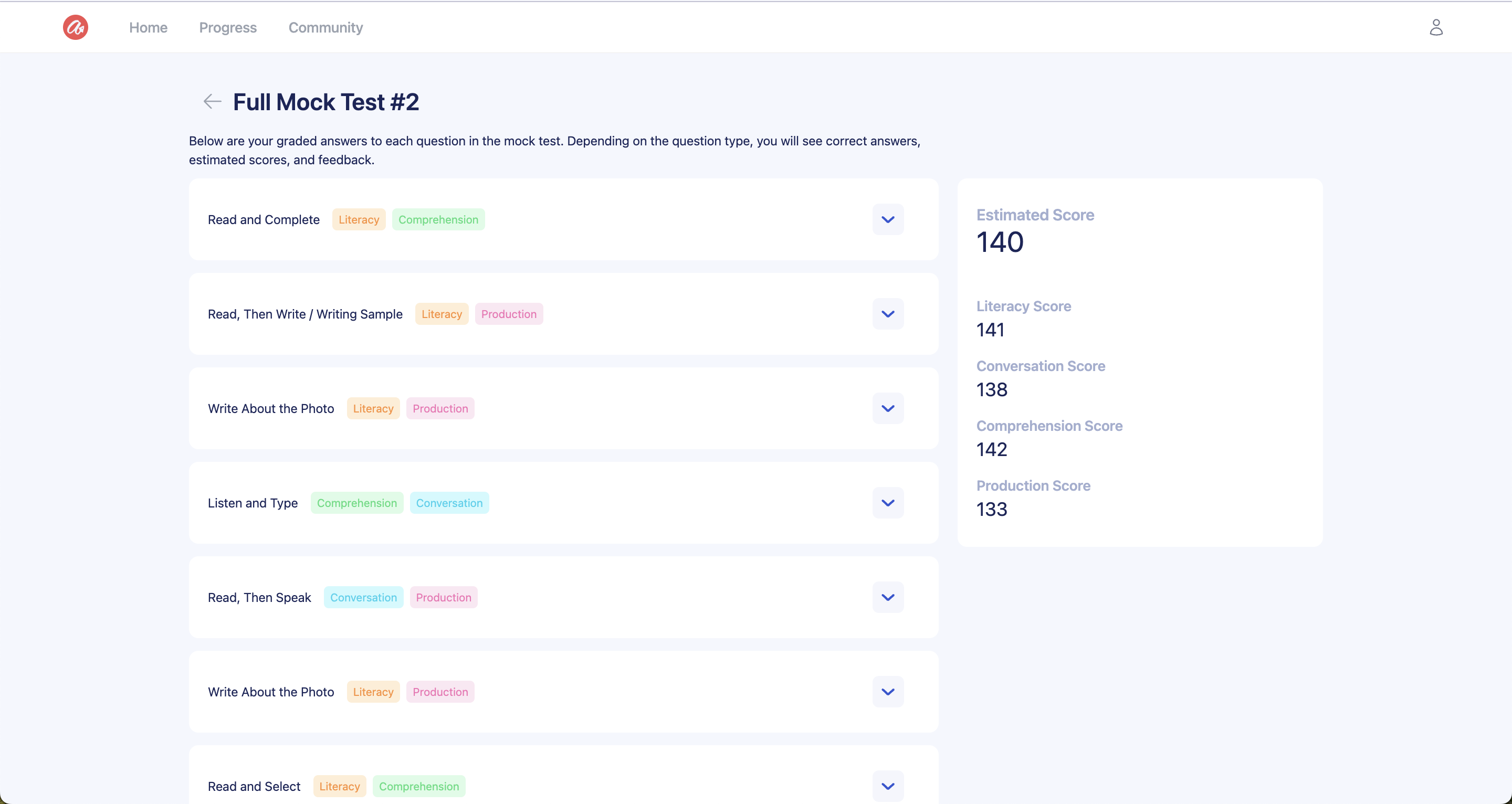Expand the first Write About the Photo section

pyautogui.click(x=887, y=408)
